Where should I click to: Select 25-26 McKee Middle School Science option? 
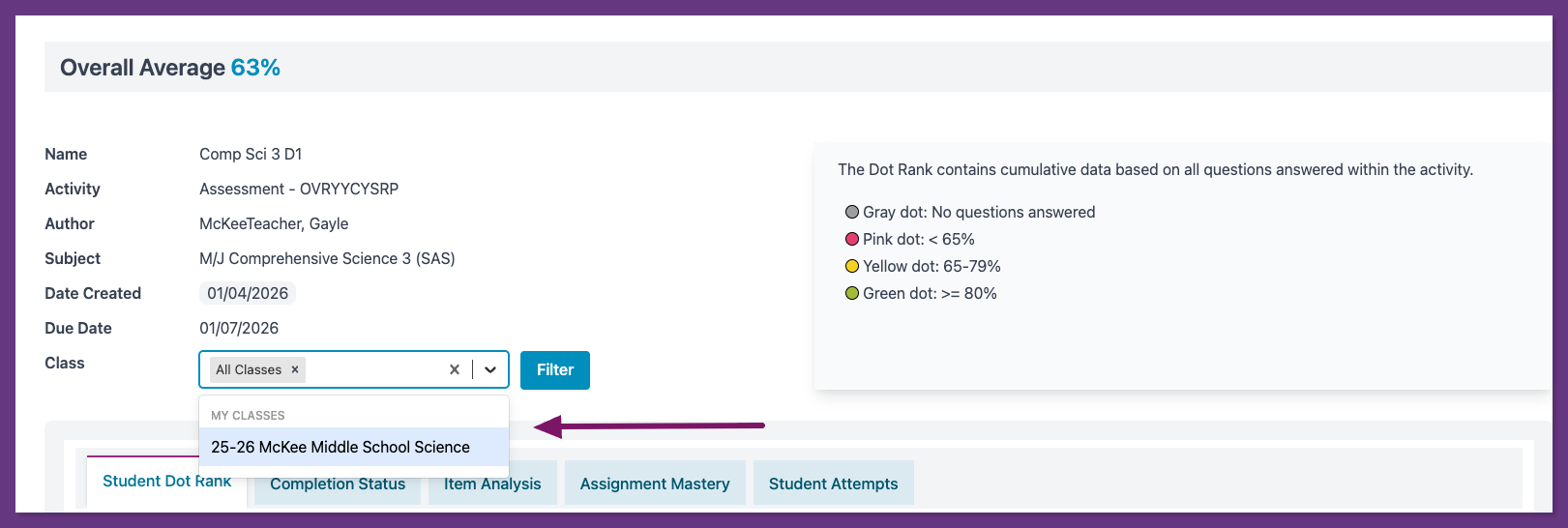(x=340, y=447)
